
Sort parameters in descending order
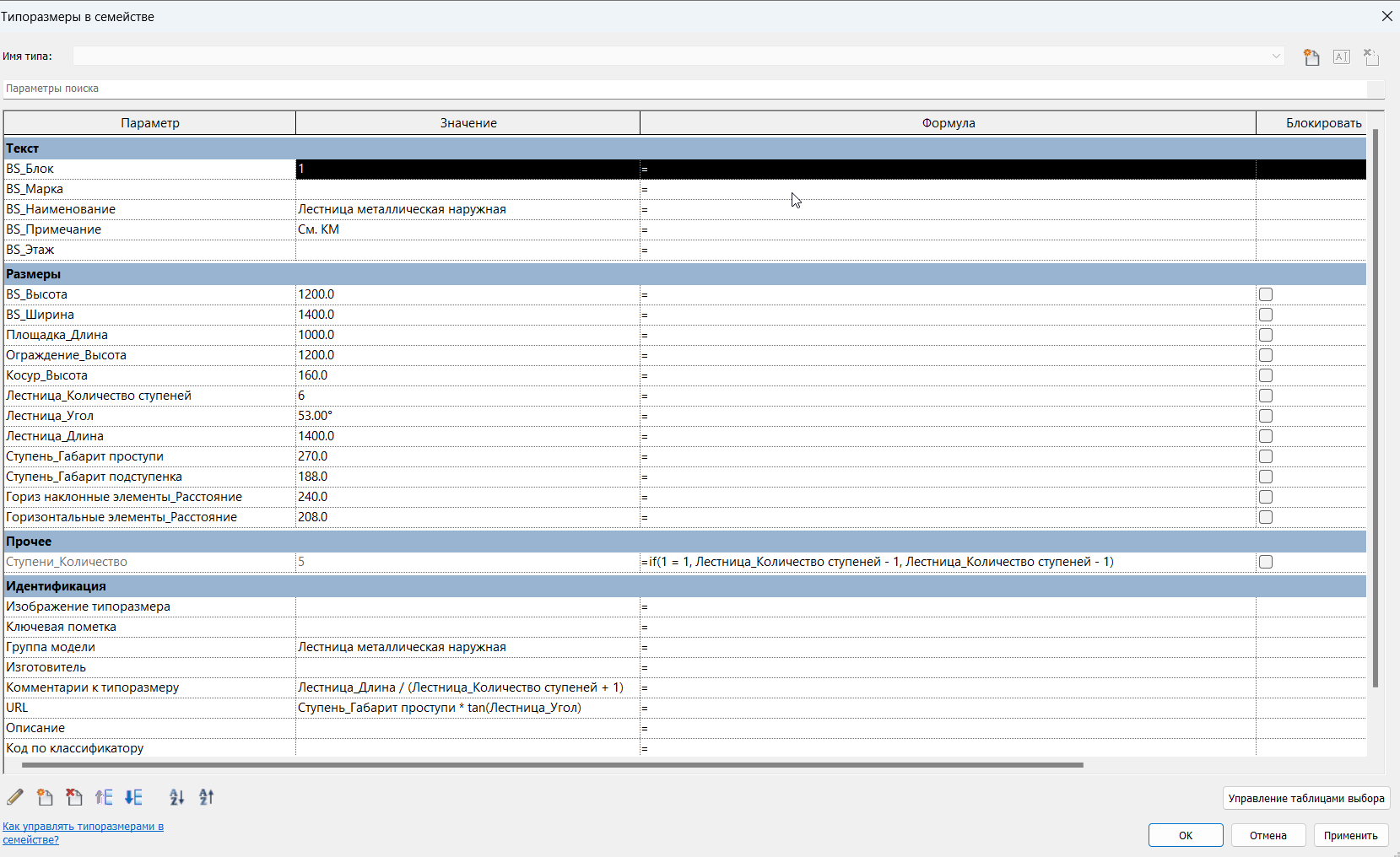[207, 797]
